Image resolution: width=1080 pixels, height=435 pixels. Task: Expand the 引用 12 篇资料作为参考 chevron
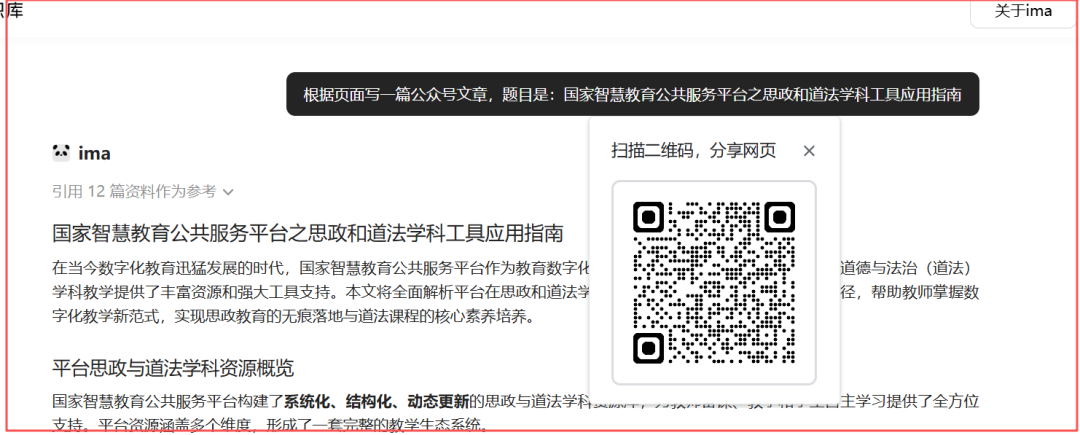pos(229,192)
